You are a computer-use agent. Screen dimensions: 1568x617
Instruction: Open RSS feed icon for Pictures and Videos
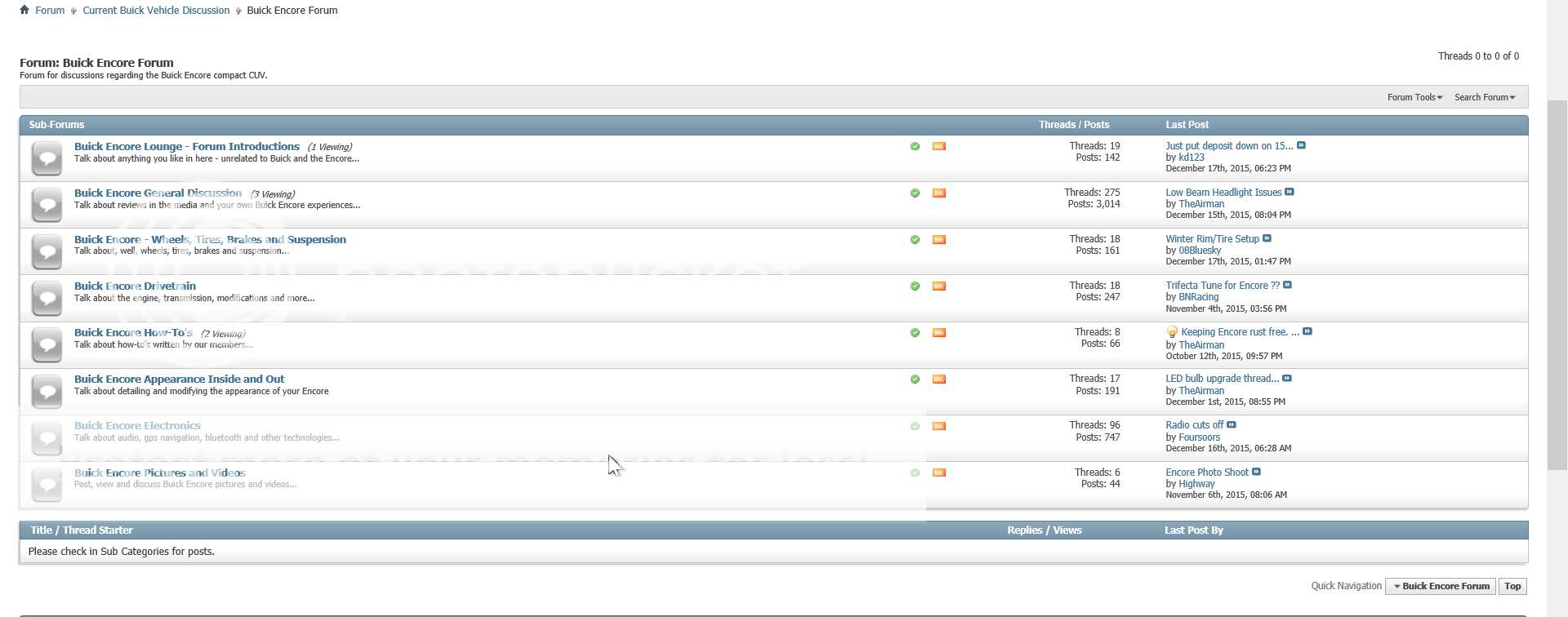coord(939,473)
